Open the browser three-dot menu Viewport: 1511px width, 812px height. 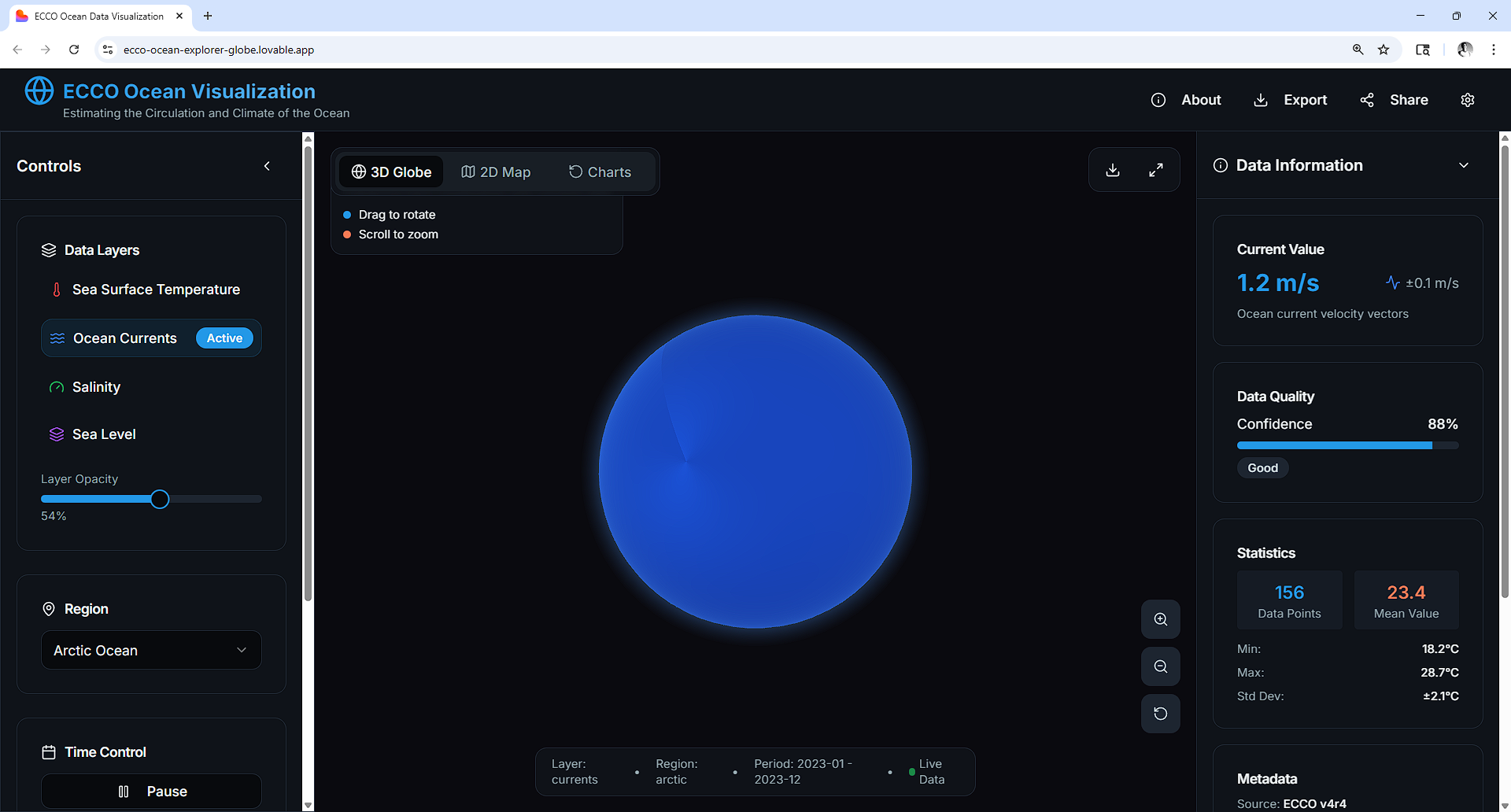click(x=1494, y=50)
